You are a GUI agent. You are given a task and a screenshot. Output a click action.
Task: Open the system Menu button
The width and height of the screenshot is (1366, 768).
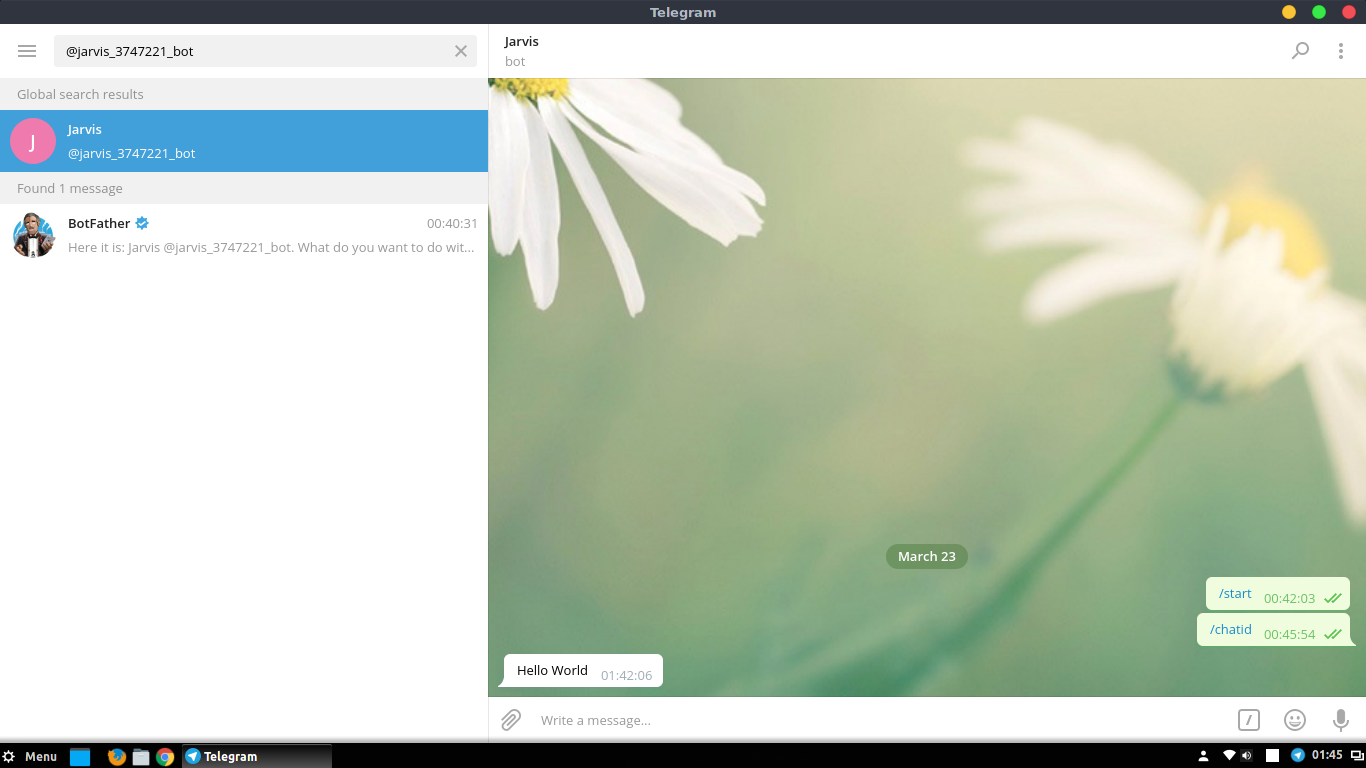(x=30, y=756)
